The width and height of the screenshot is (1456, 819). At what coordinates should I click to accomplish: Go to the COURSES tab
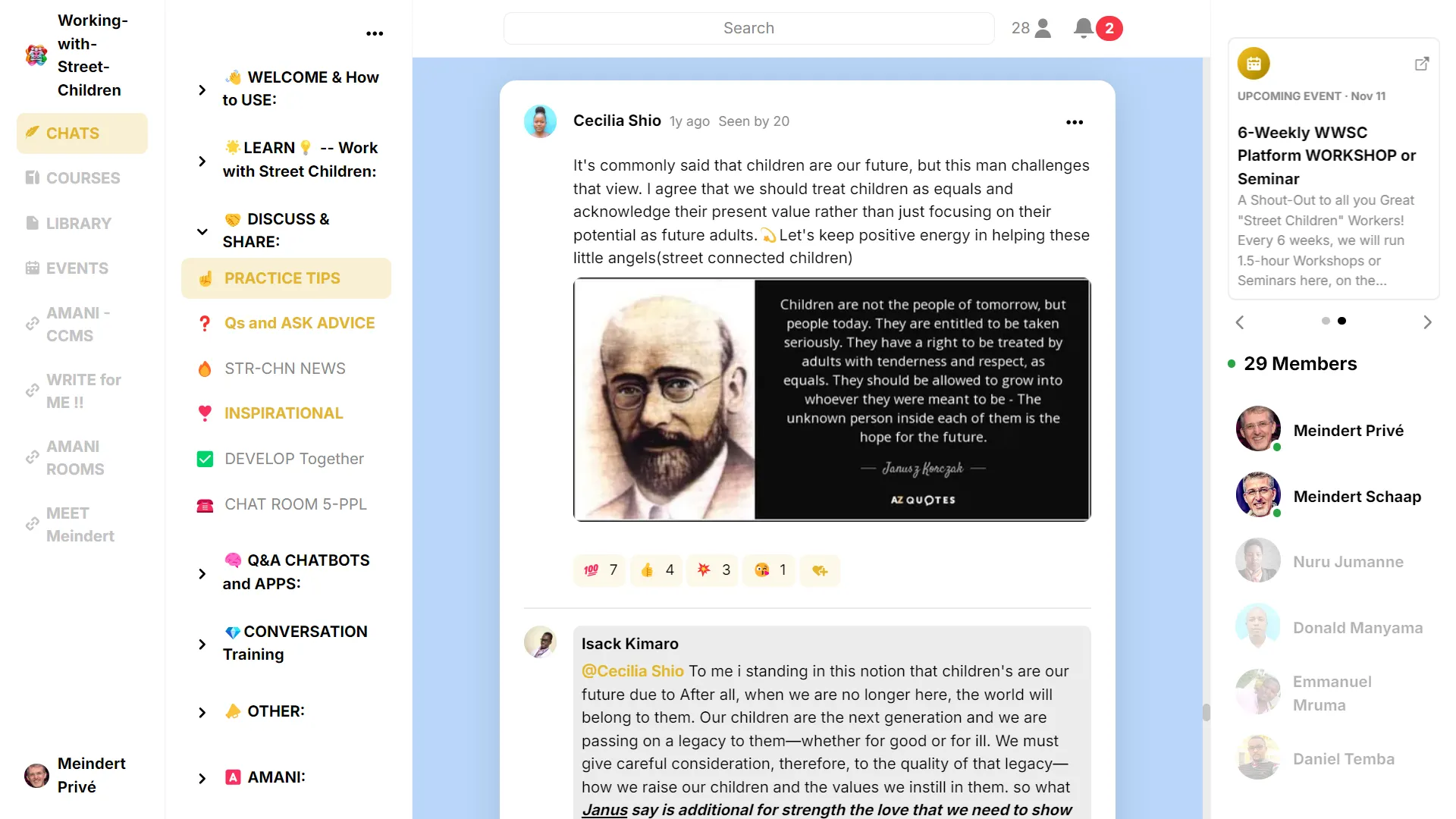[83, 178]
